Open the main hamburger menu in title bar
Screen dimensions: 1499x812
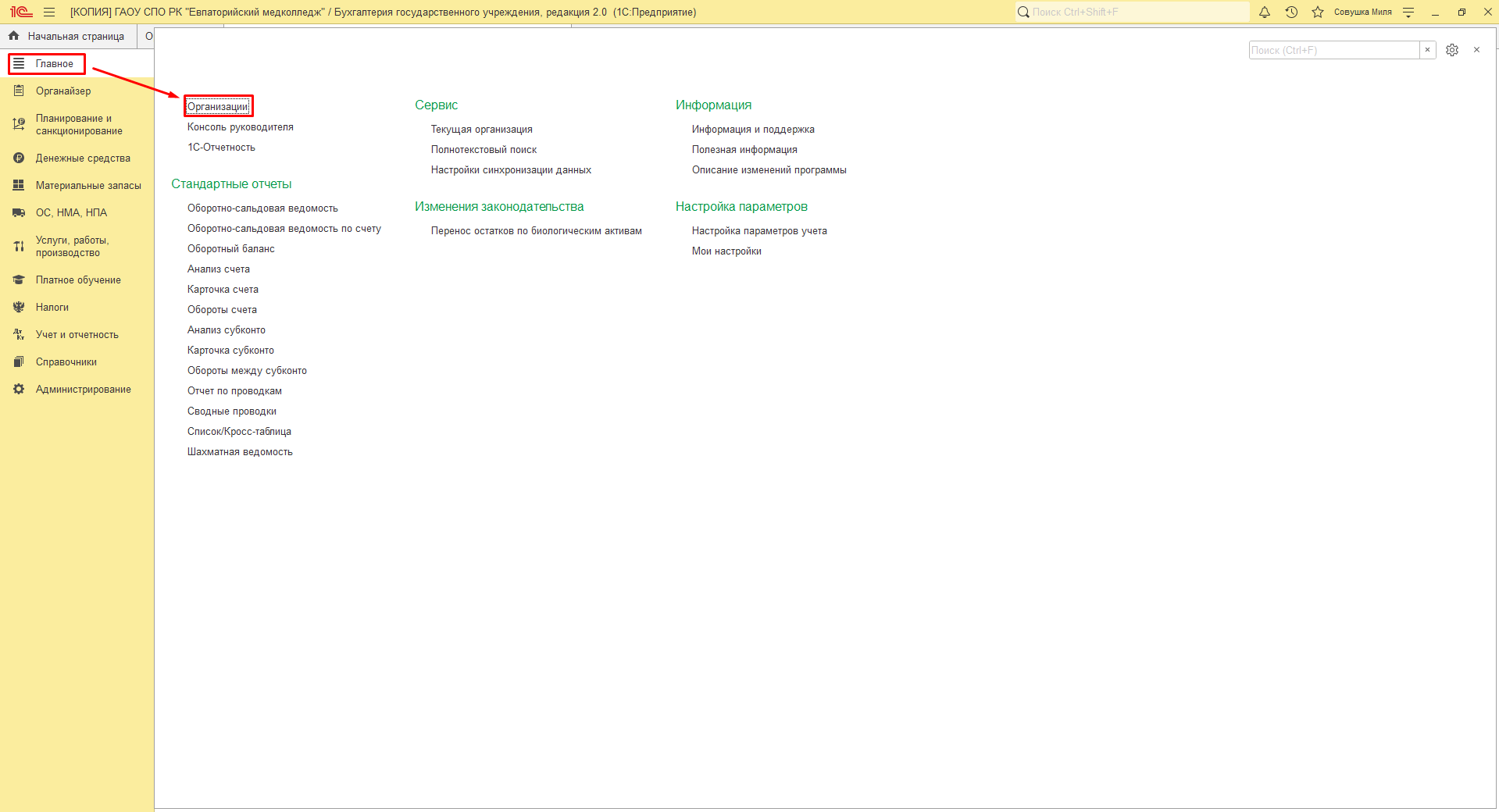(x=49, y=12)
